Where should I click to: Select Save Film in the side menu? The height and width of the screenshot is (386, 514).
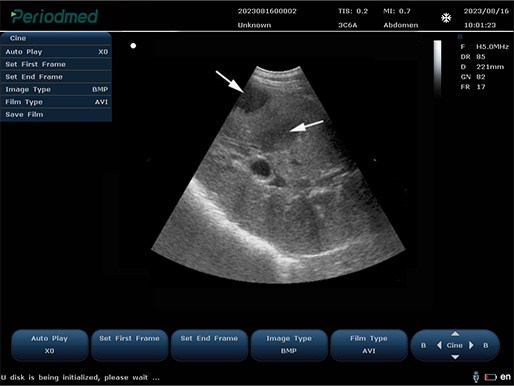[56, 115]
